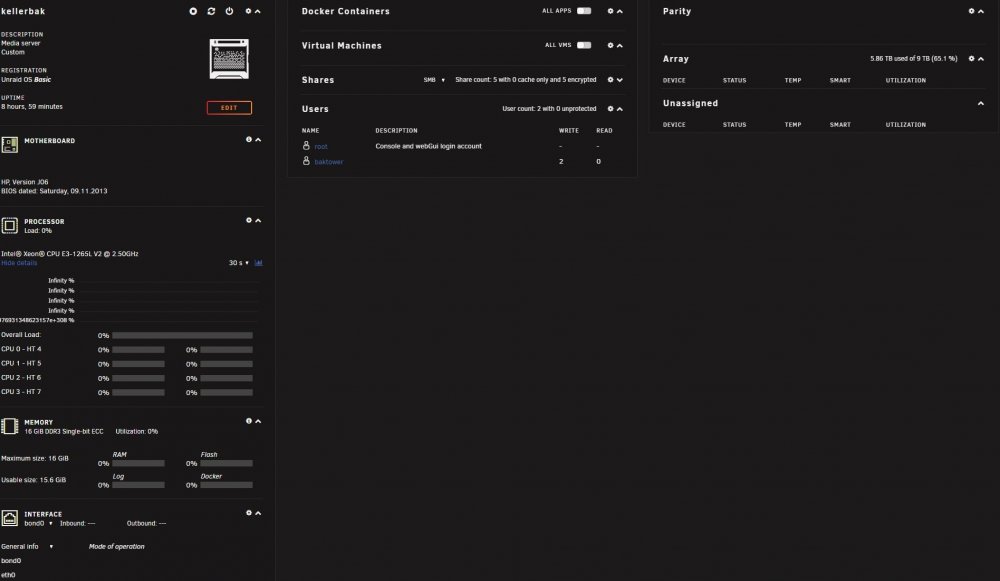Open the root user link
Viewport: 1000px width, 581px height.
coord(321,147)
